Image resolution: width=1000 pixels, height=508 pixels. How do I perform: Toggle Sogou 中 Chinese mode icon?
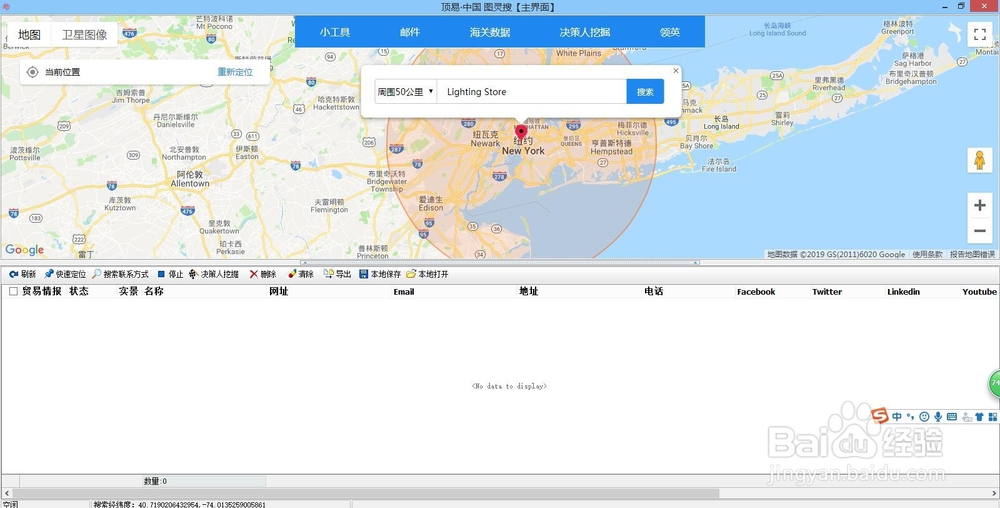(x=897, y=416)
